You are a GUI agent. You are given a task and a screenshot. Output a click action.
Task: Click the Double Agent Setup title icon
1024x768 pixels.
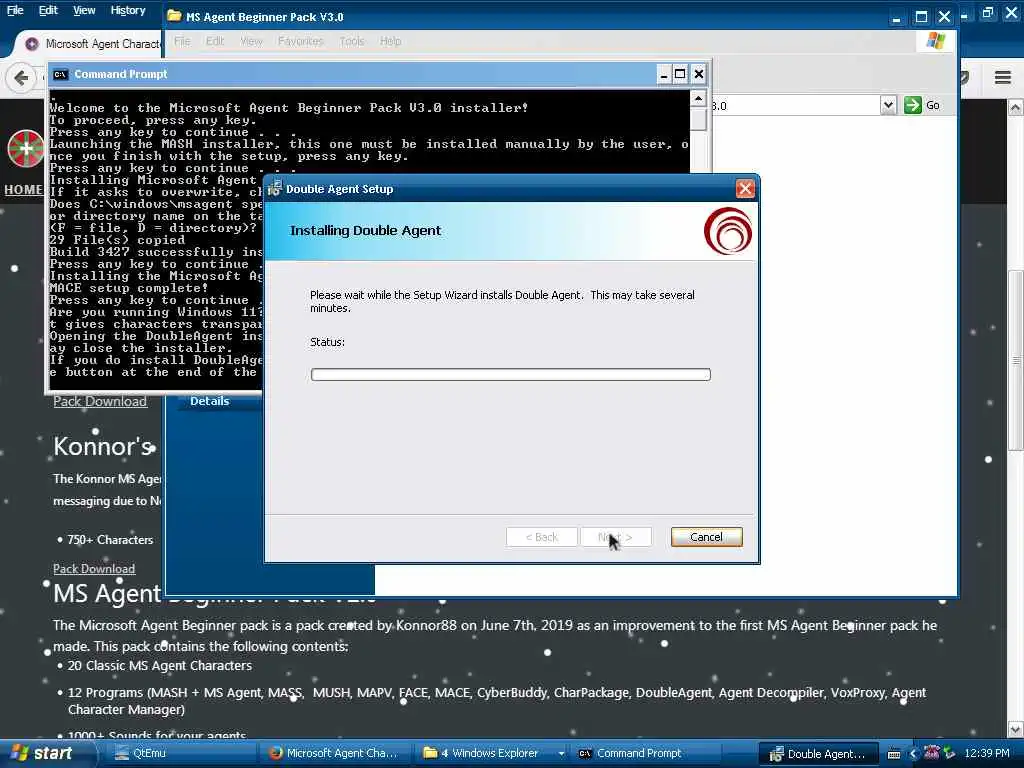coord(275,188)
